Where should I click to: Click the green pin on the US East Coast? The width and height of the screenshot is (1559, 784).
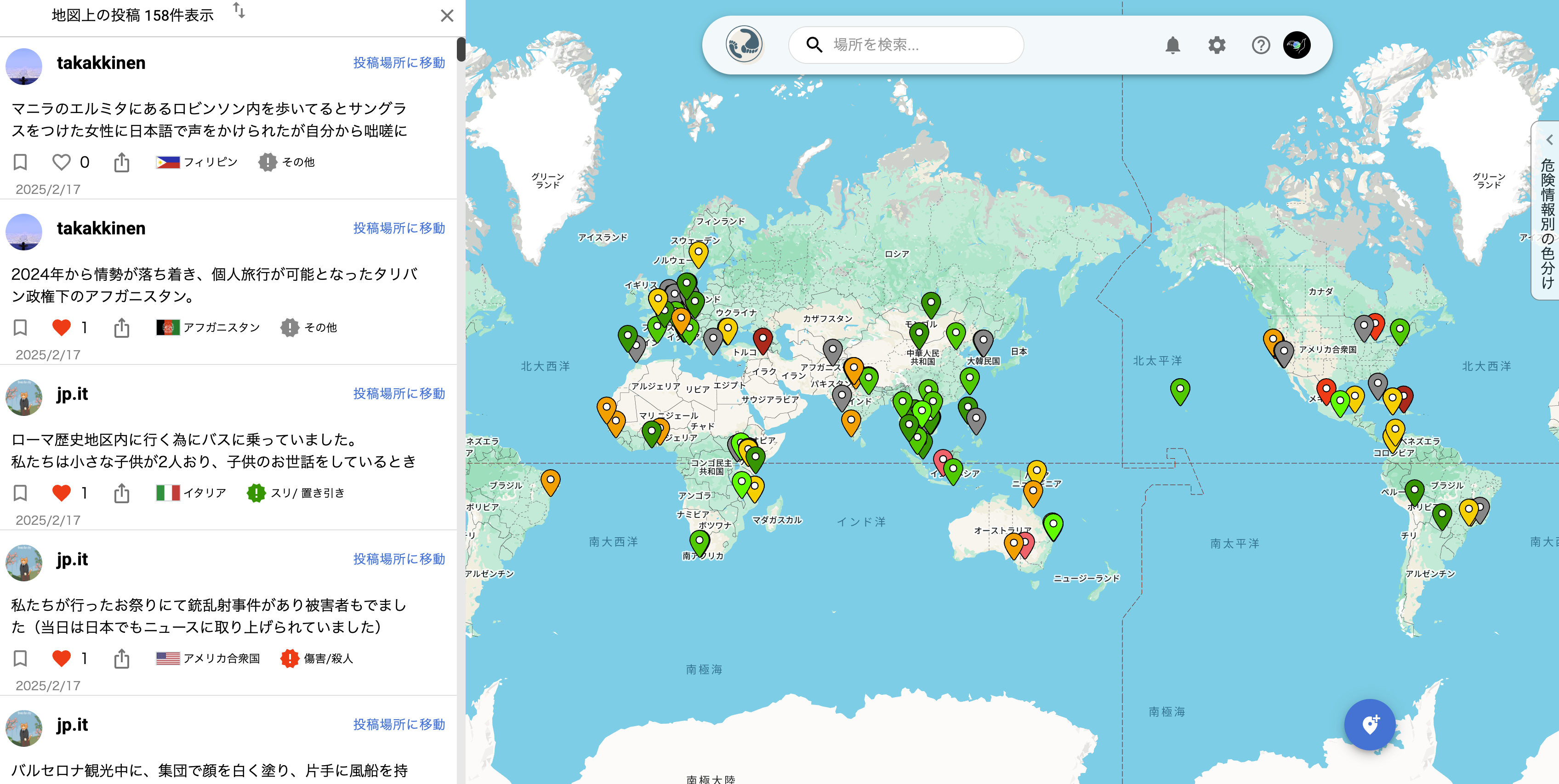coord(1399,332)
